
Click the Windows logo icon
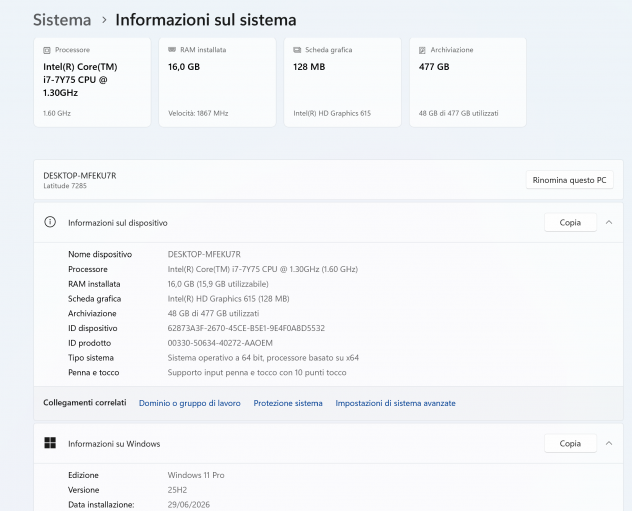click(50, 443)
